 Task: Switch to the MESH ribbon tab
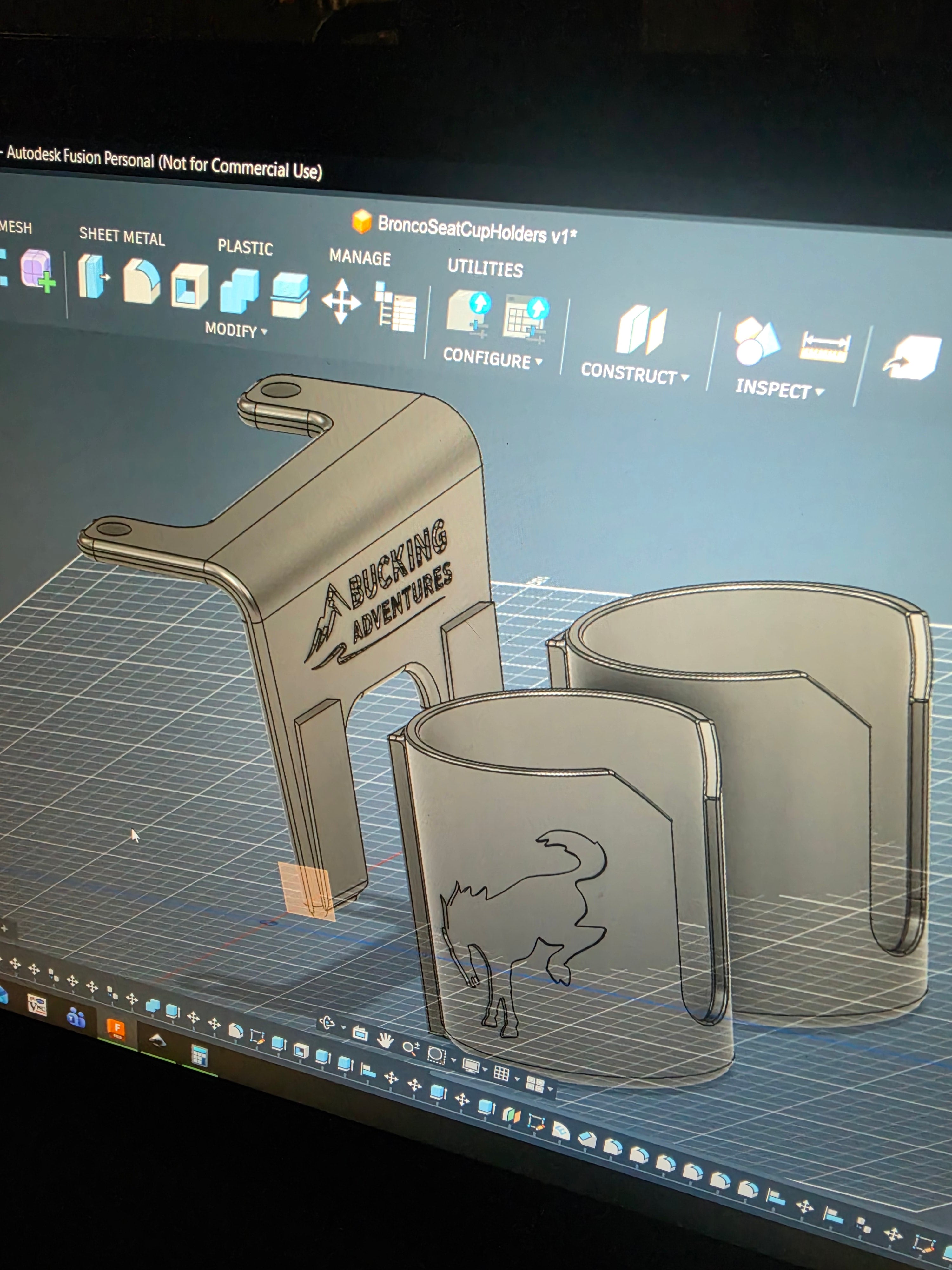16,227
